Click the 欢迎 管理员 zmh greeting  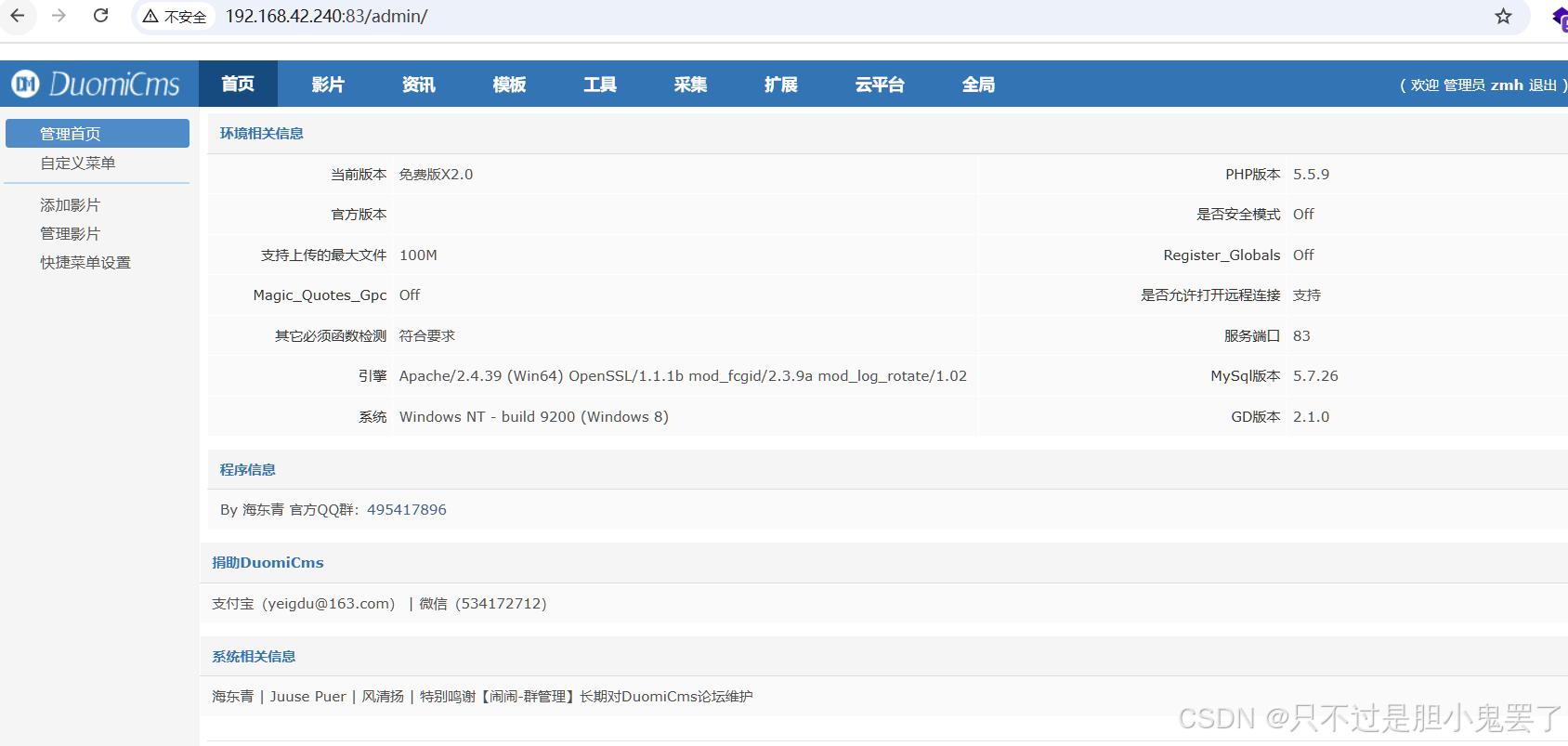[x=1467, y=85]
